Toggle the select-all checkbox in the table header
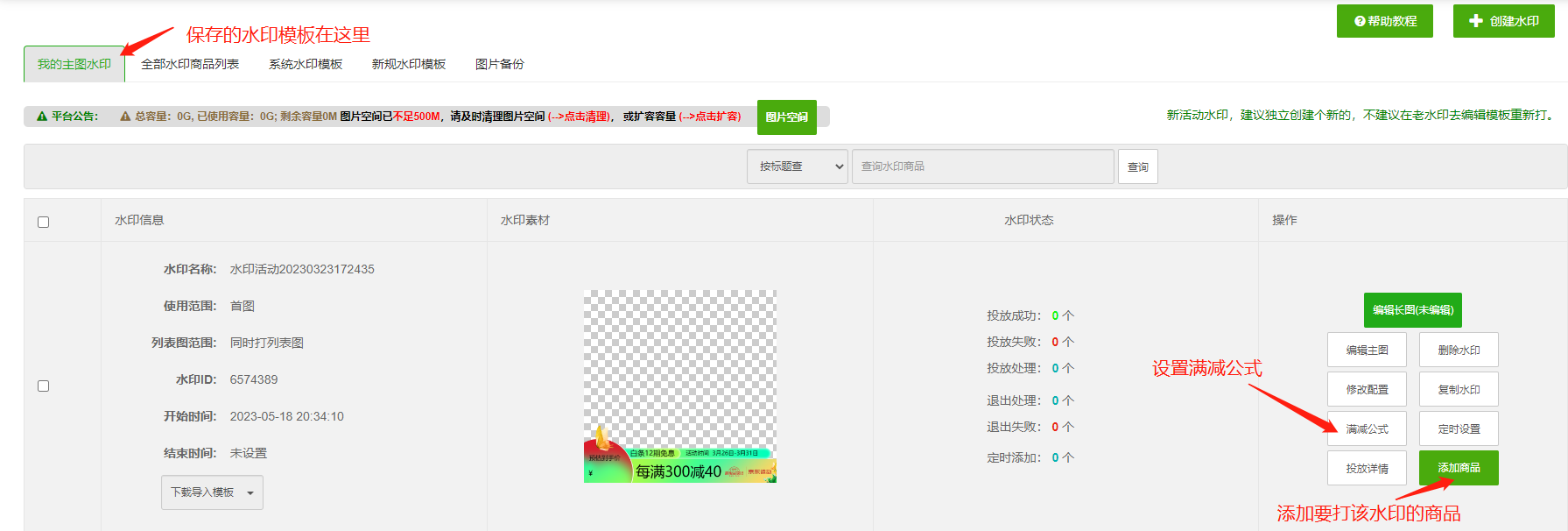 [43, 222]
